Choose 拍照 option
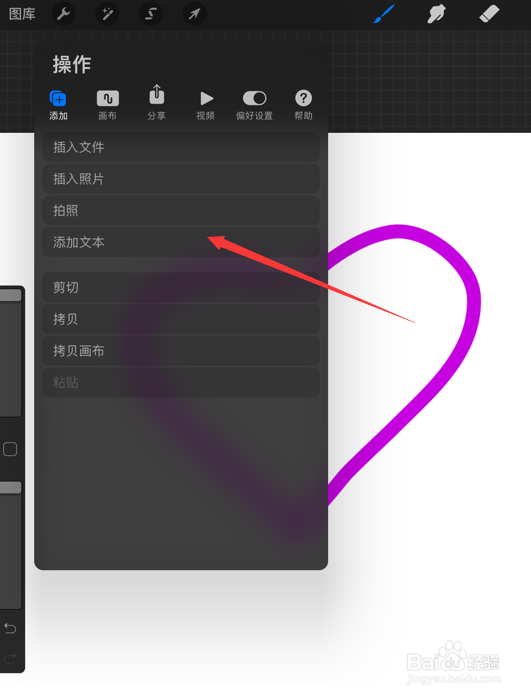The image size is (531, 697). [x=181, y=210]
